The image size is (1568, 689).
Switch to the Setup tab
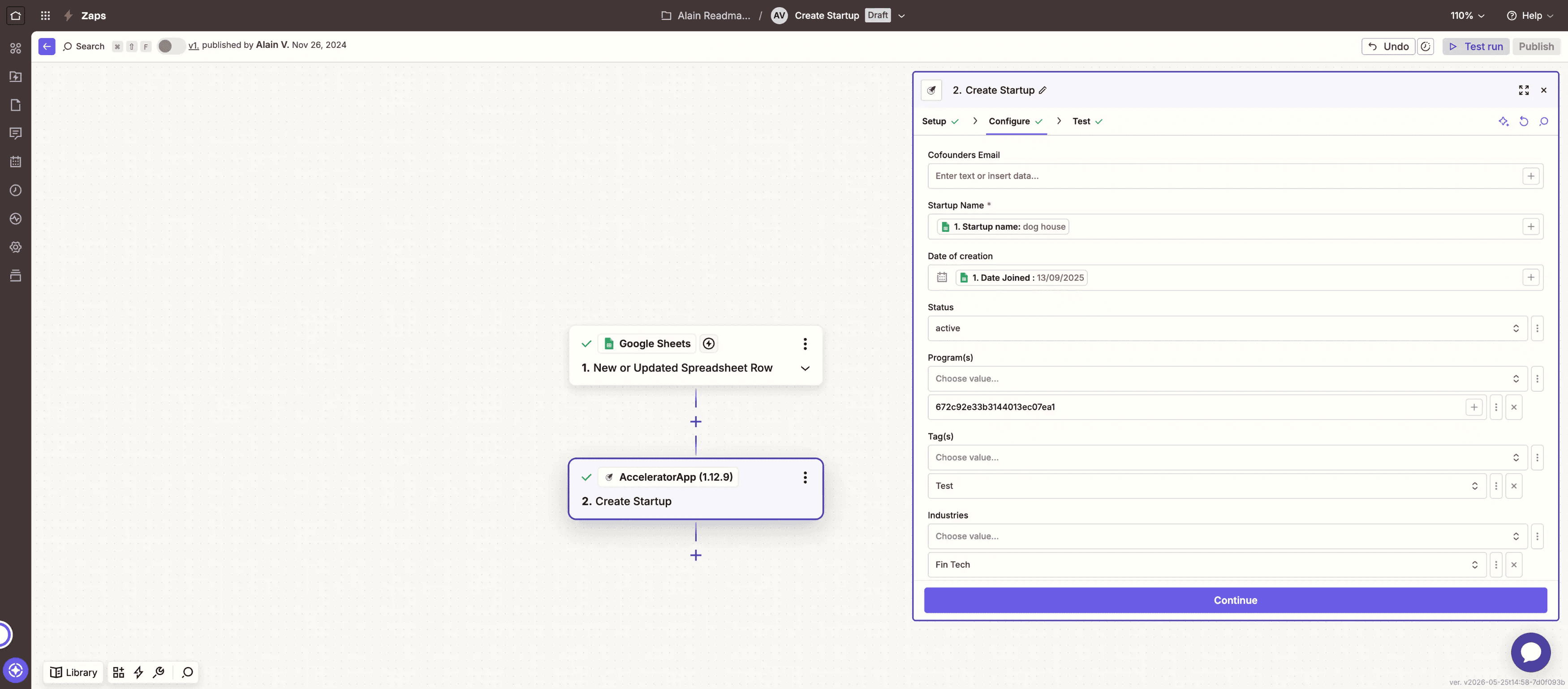point(940,121)
